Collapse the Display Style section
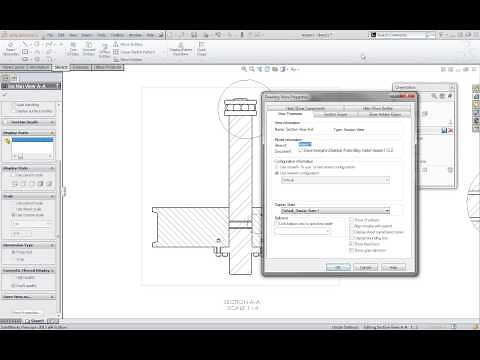 (52, 168)
